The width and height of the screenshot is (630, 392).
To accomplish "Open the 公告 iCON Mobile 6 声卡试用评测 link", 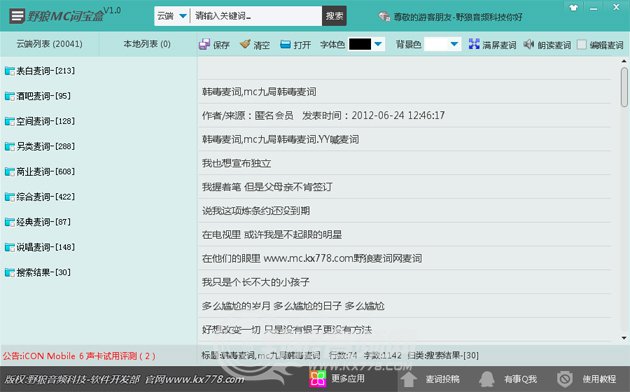I will 79,356.
